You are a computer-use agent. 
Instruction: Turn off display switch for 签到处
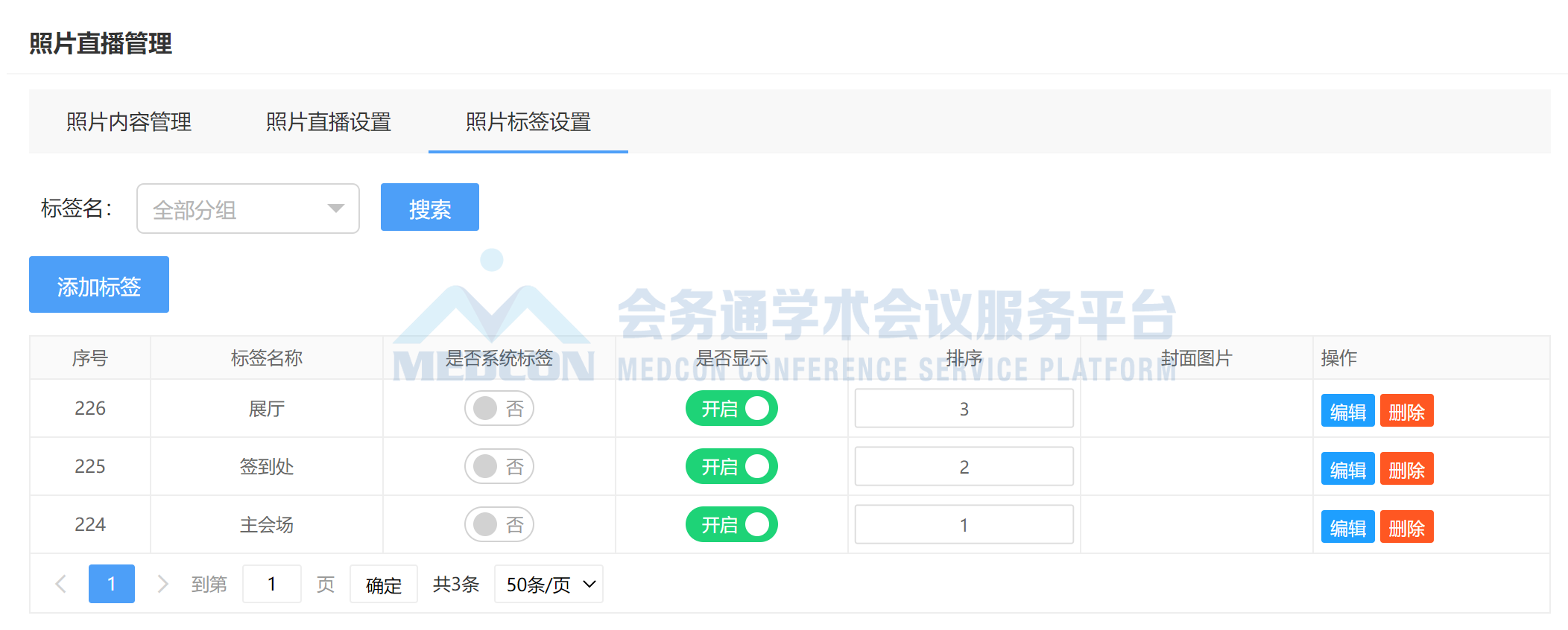pyautogui.click(x=732, y=466)
